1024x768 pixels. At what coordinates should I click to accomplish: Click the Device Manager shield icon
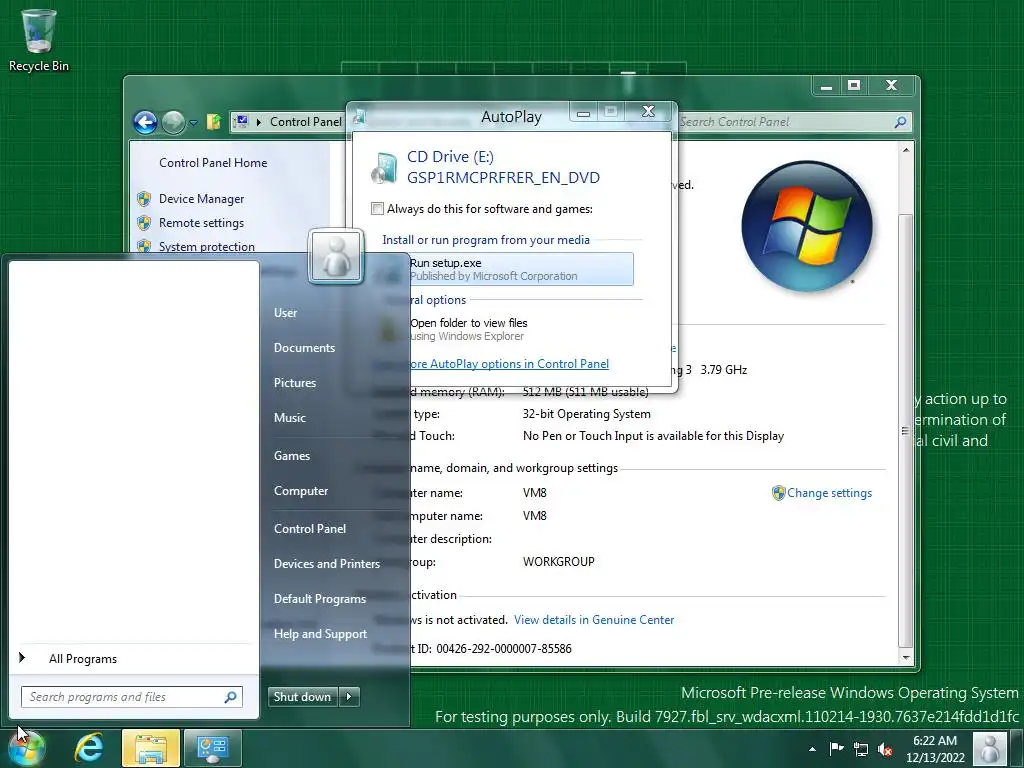[144, 199]
